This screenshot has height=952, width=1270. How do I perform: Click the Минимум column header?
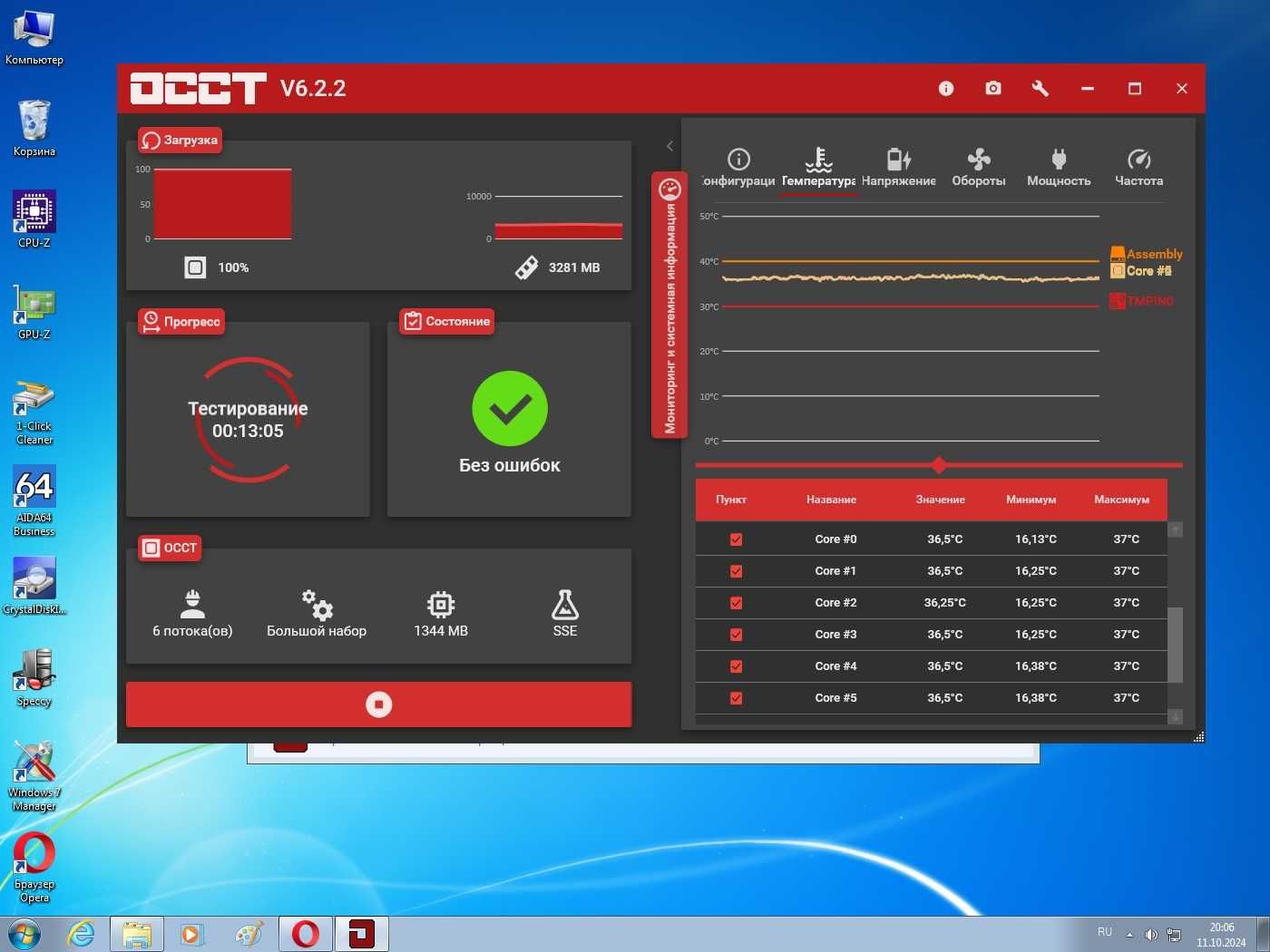click(1031, 500)
